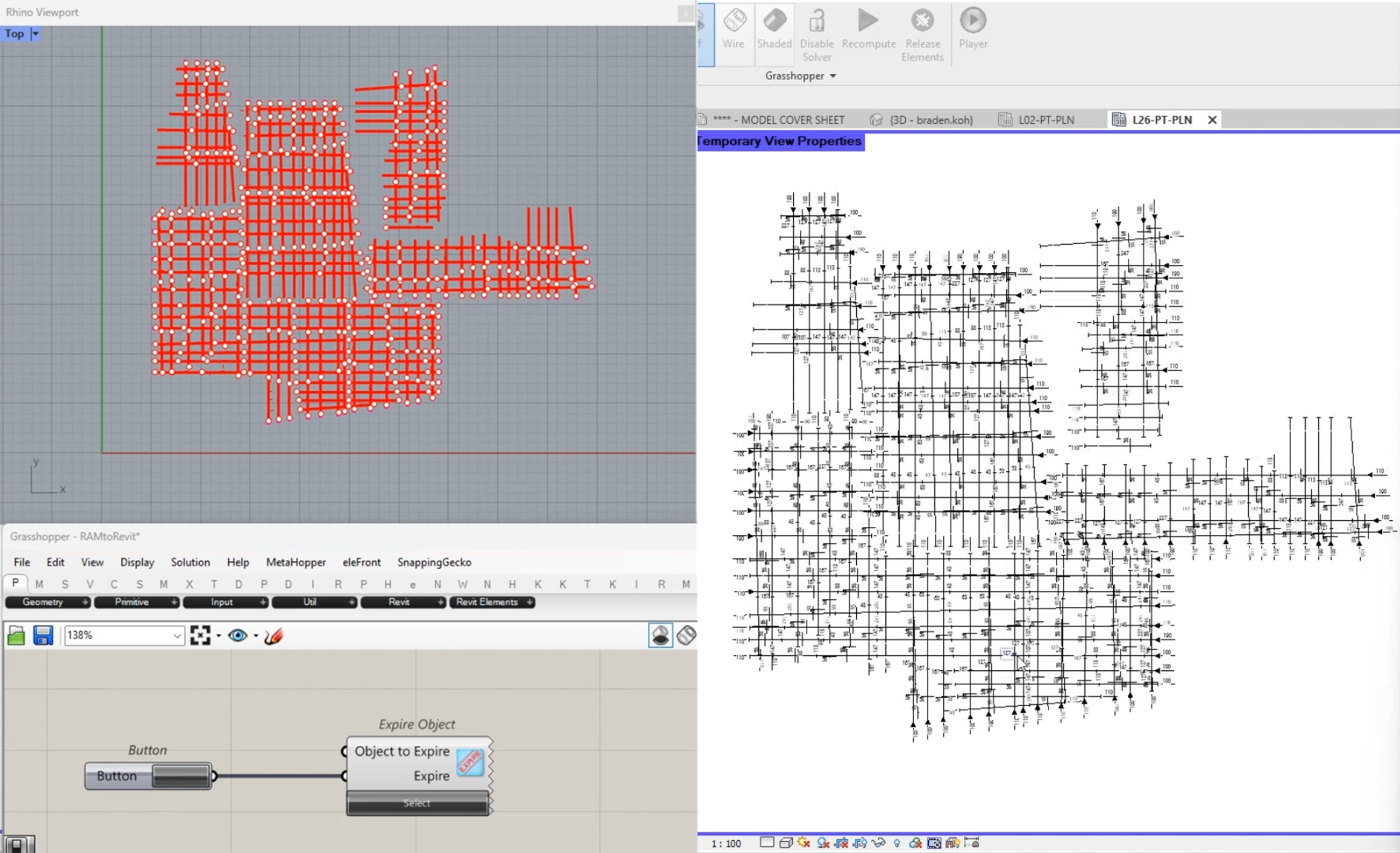Switch to the L02-PT-PLN view tab
Image resolution: width=1400 pixels, height=853 pixels.
pos(1045,120)
